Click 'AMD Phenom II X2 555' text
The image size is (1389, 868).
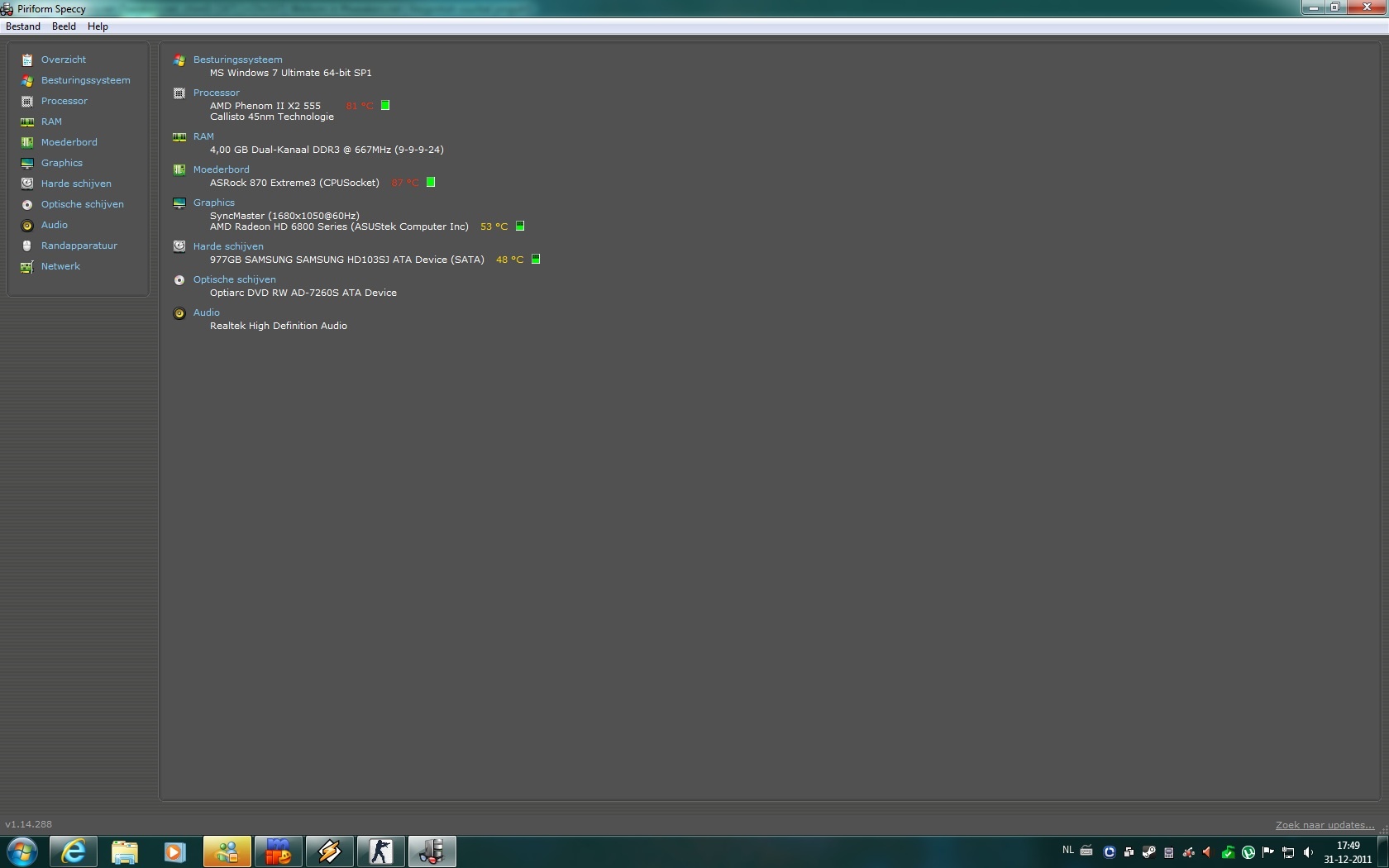(x=265, y=106)
